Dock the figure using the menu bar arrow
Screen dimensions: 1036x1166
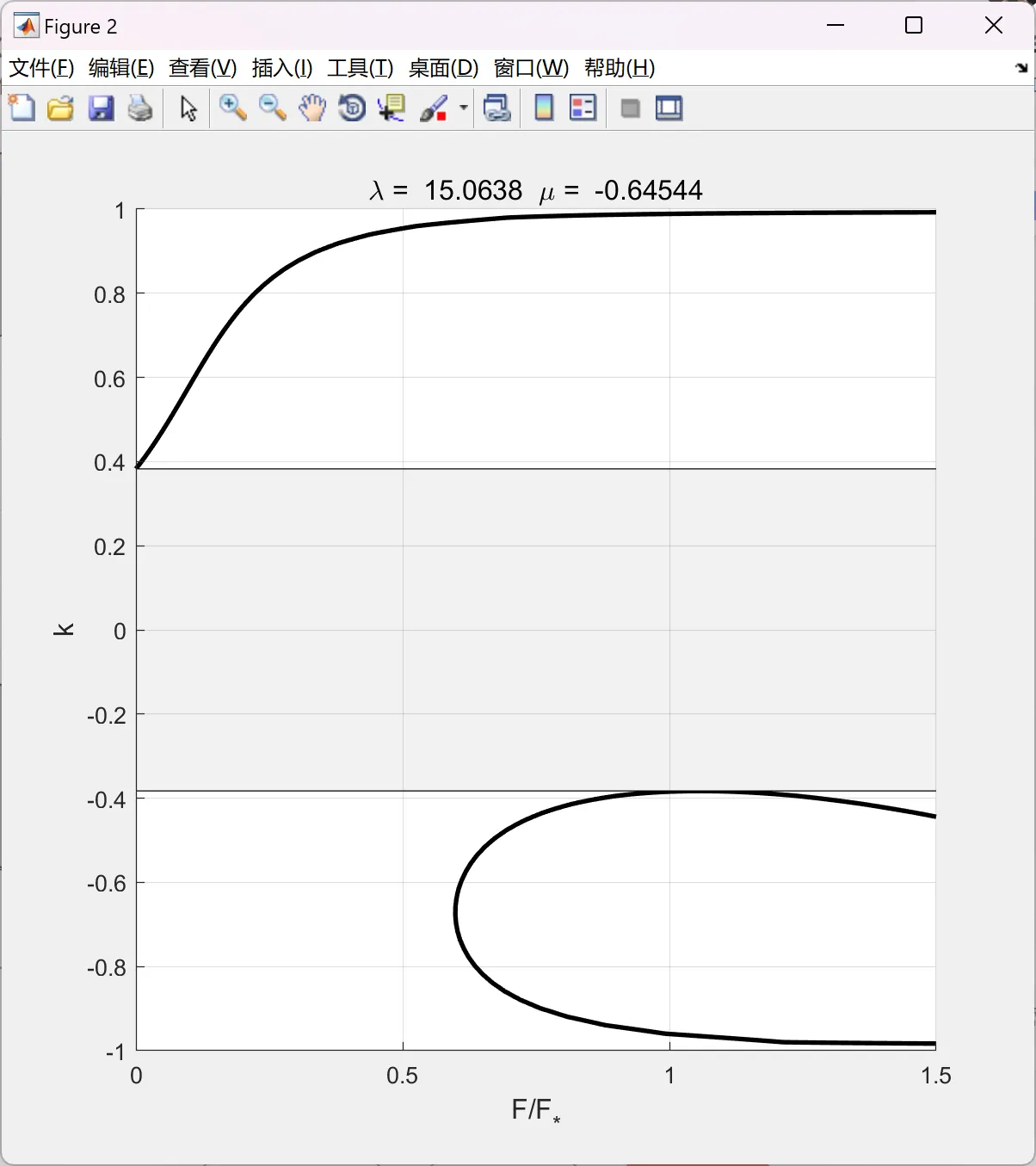click(x=1021, y=68)
